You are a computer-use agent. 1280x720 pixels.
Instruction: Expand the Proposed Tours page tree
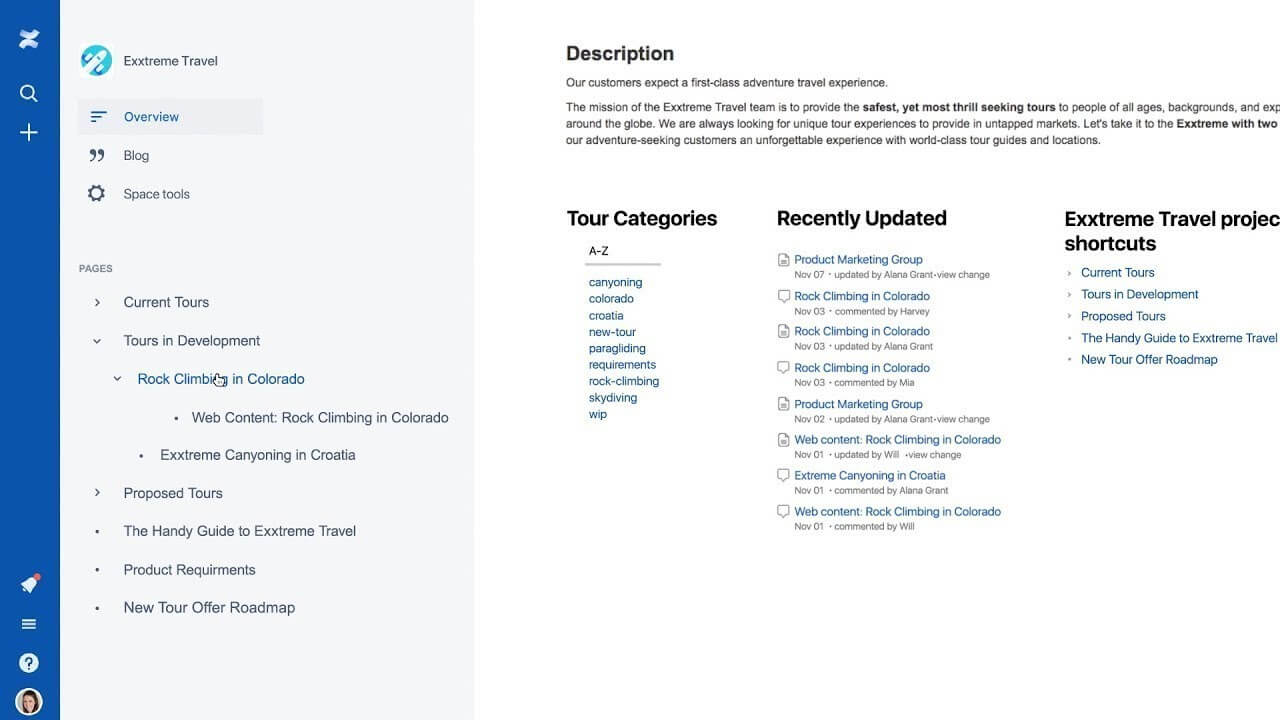coord(97,492)
